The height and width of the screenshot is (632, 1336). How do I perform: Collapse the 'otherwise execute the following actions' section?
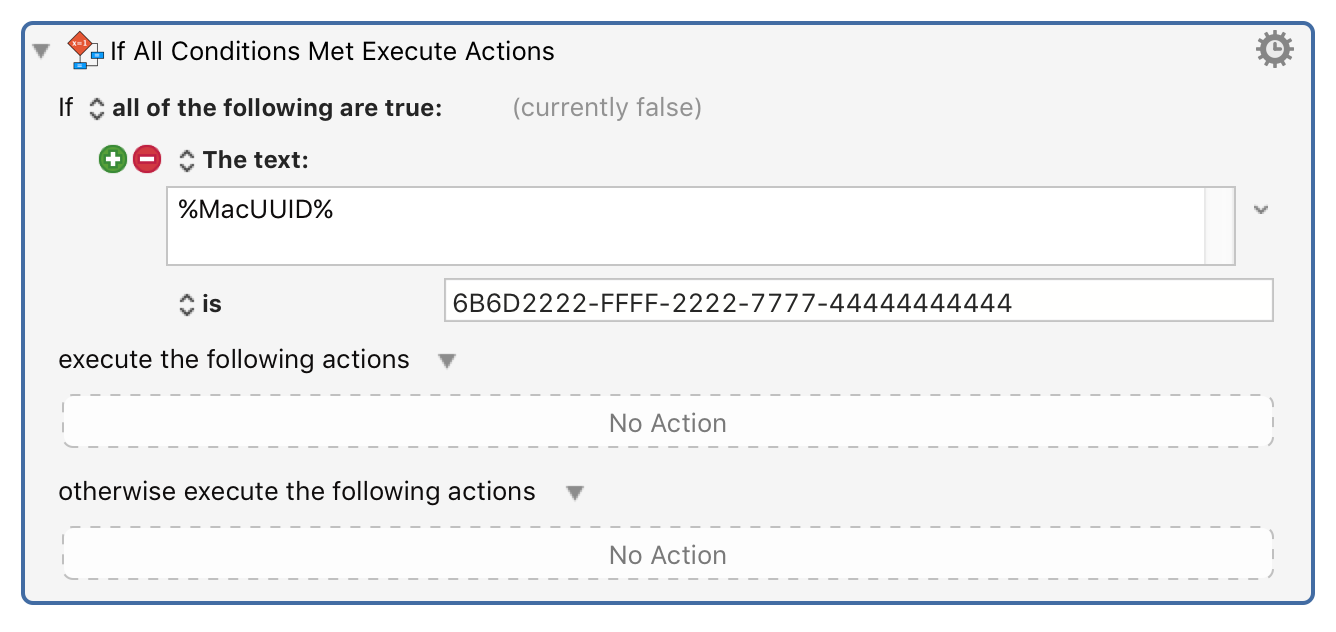[x=574, y=493]
